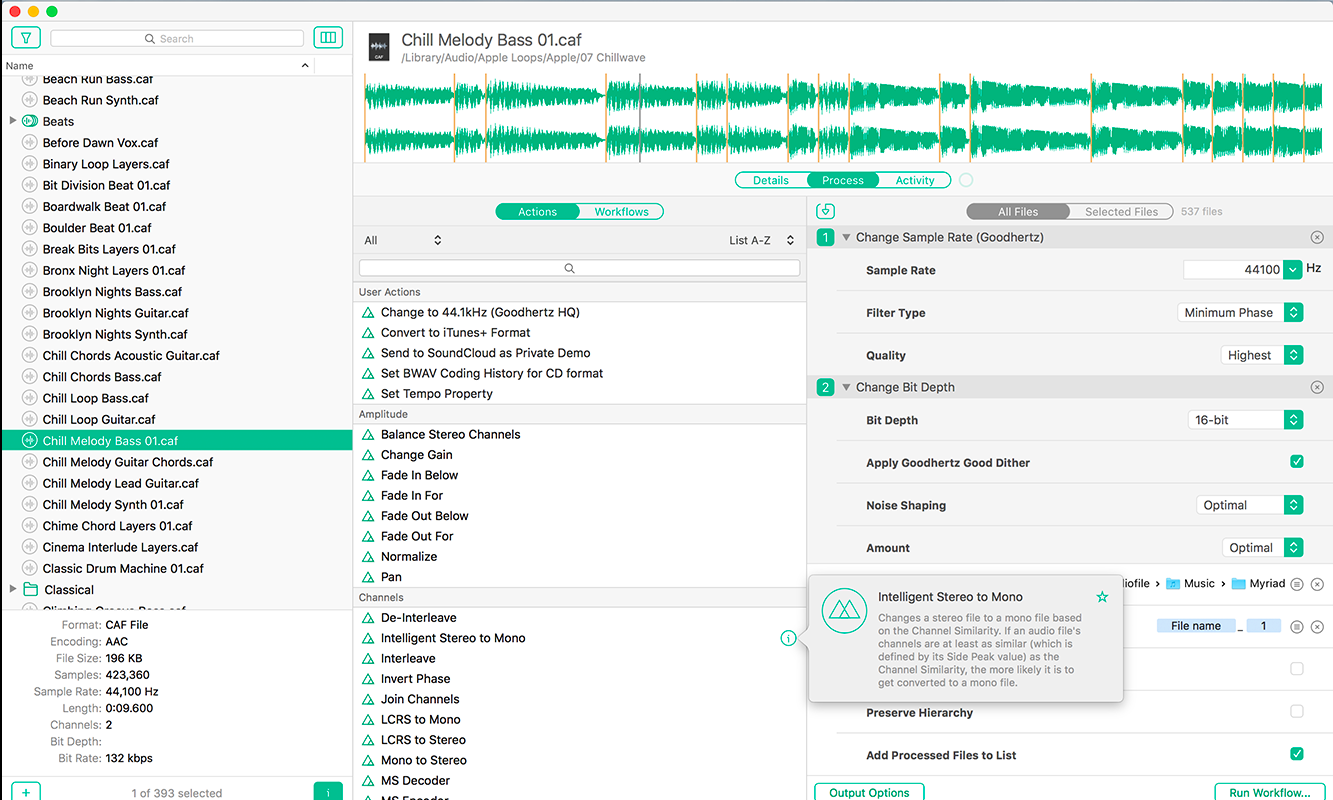Click the columns view icon beside the search field
The height and width of the screenshot is (800, 1333).
[x=327, y=38]
